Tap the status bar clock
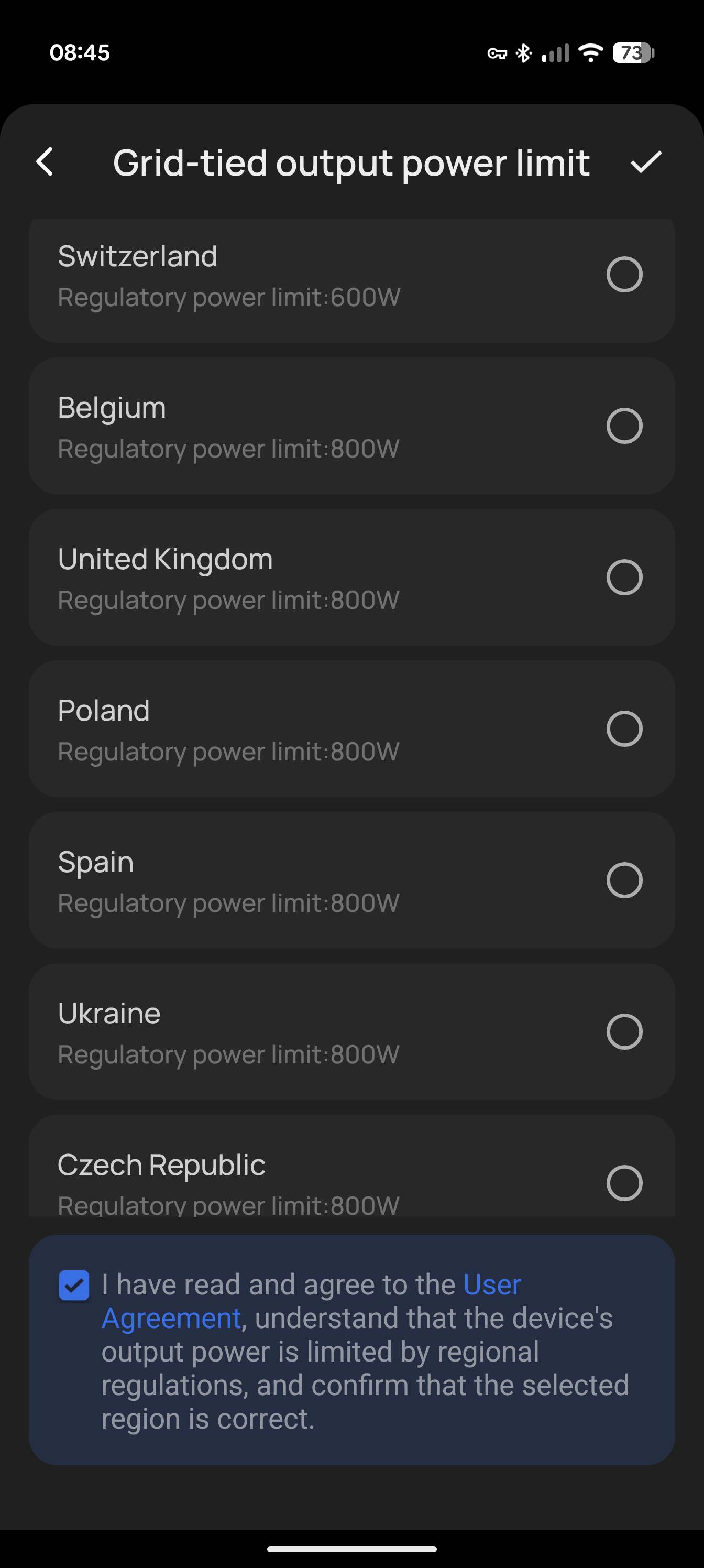The image size is (704, 1568). pyautogui.click(x=80, y=53)
